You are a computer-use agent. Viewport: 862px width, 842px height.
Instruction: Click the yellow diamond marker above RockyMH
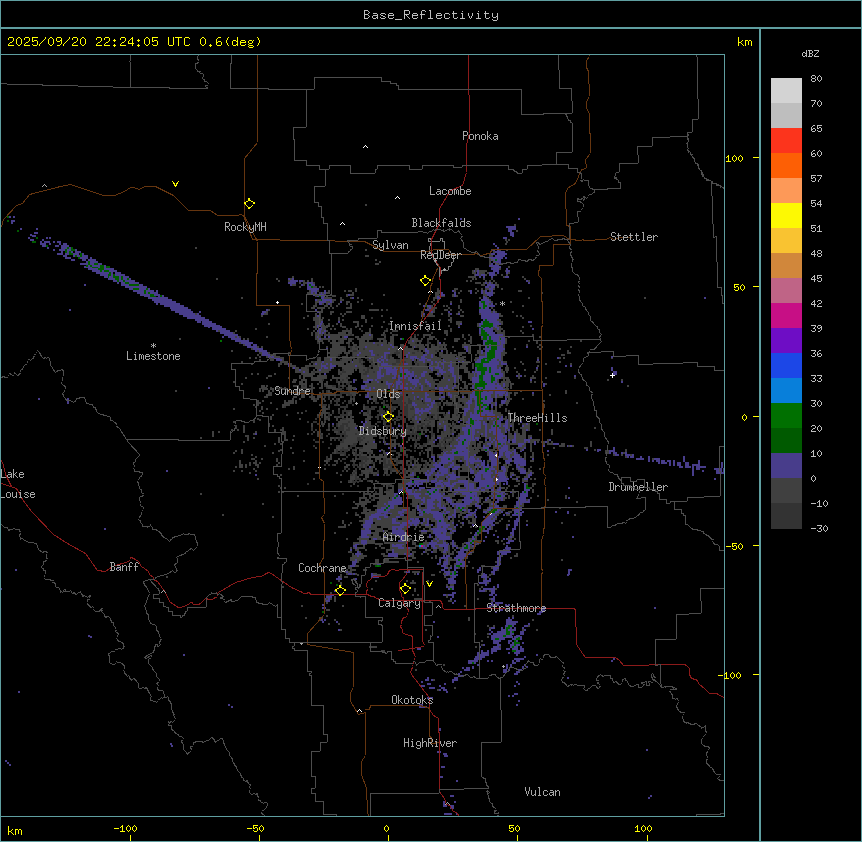[249, 203]
